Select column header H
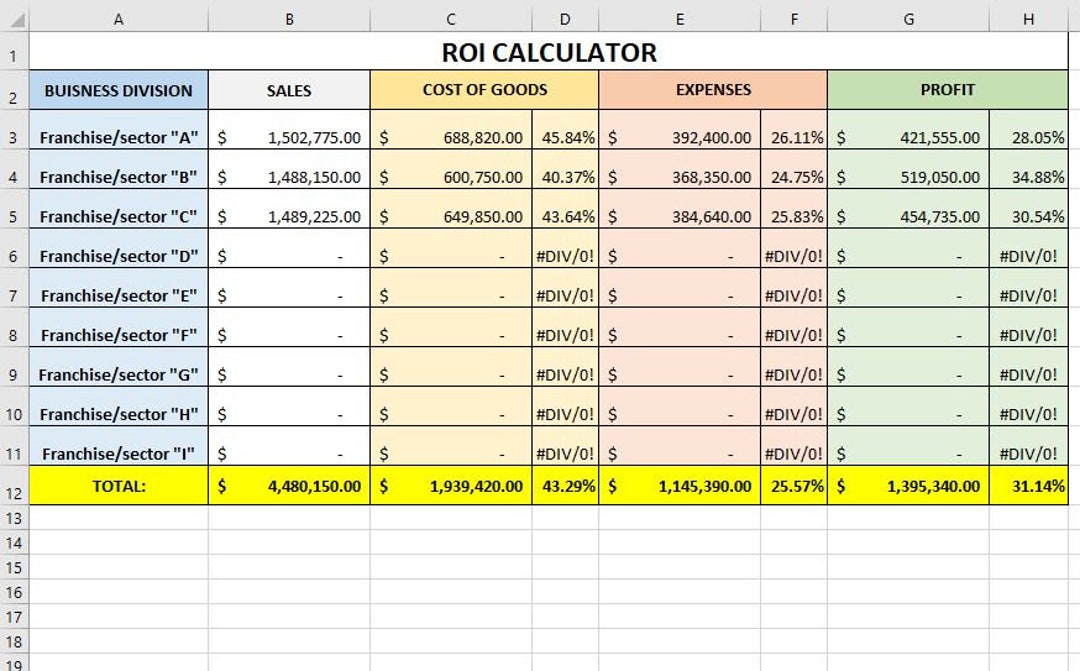The height and width of the screenshot is (671, 1080). [x=1028, y=18]
